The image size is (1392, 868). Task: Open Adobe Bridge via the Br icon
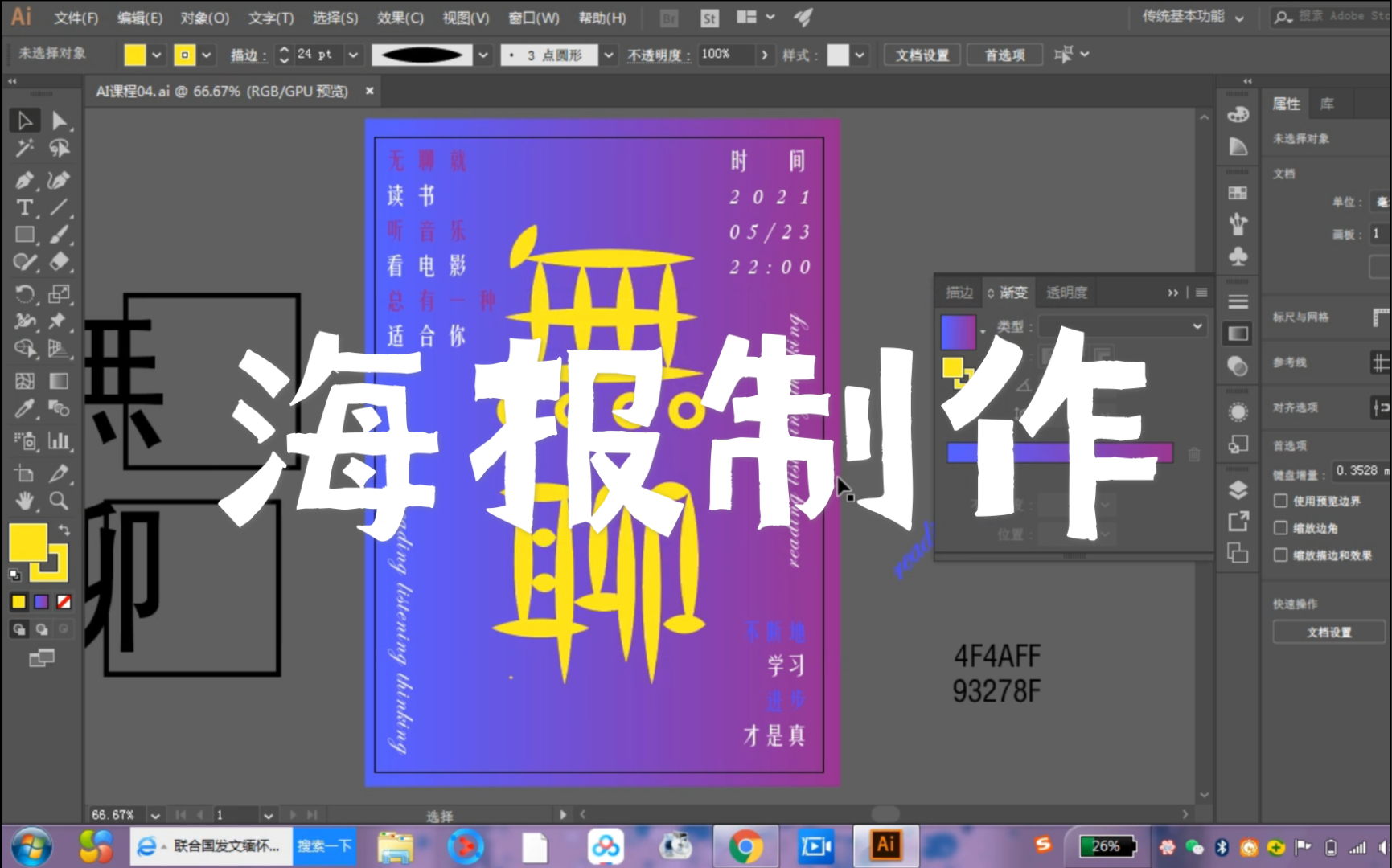(x=668, y=17)
